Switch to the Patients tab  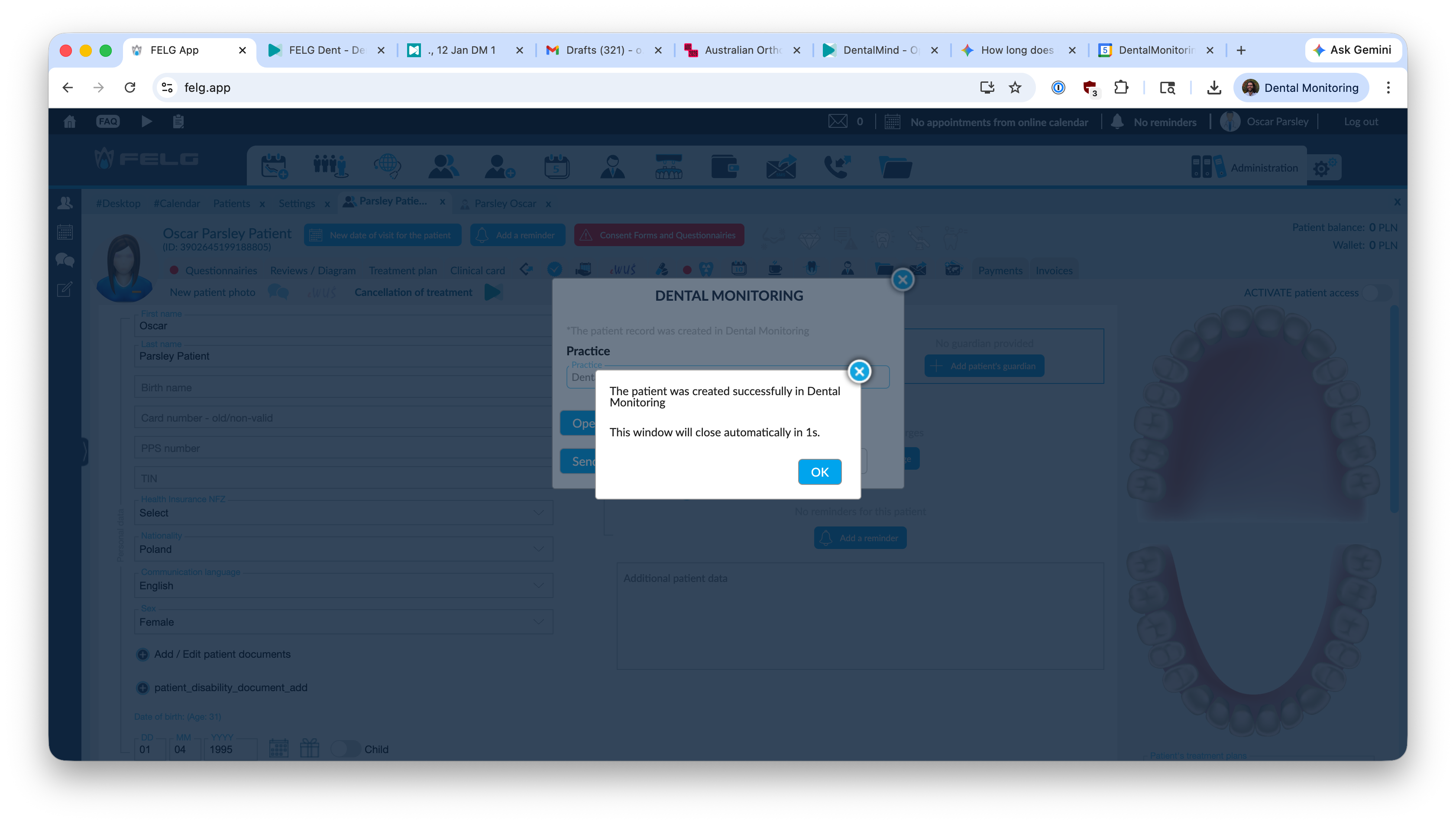coord(231,203)
